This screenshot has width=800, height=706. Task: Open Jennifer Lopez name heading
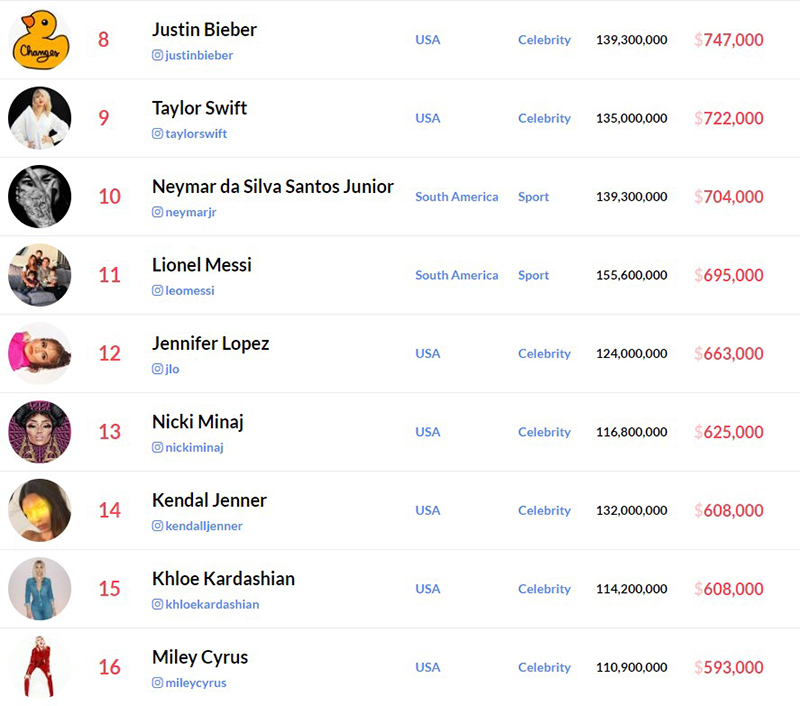[x=210, y=343]
